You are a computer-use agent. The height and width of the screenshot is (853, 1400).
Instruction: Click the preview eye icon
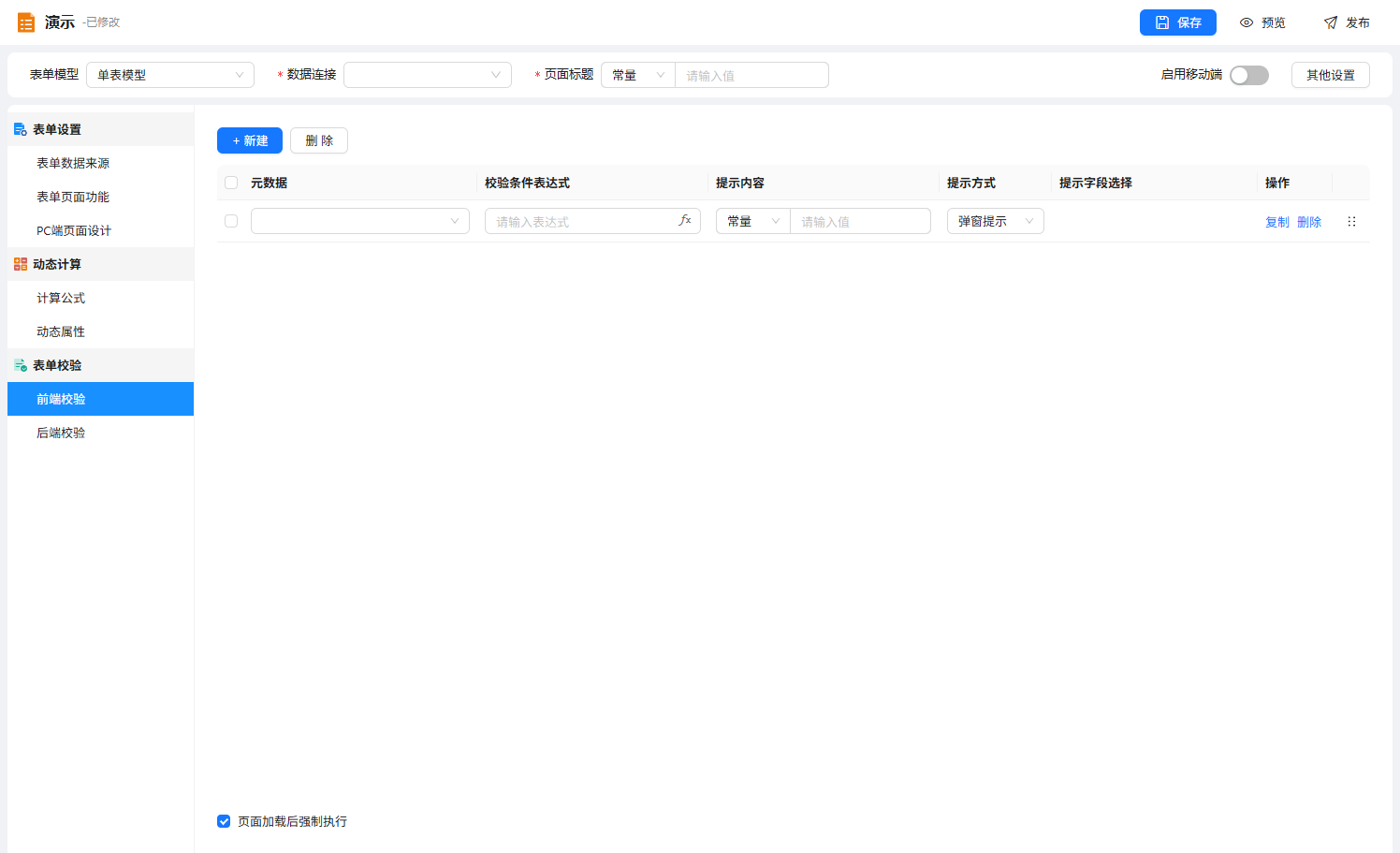tap(1247, 22)
